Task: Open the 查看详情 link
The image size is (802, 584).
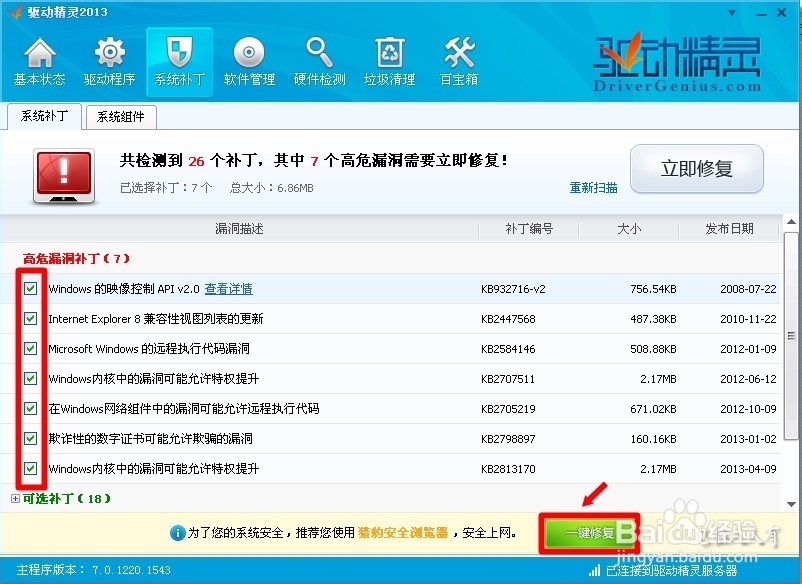Action: tap(229, 289)
